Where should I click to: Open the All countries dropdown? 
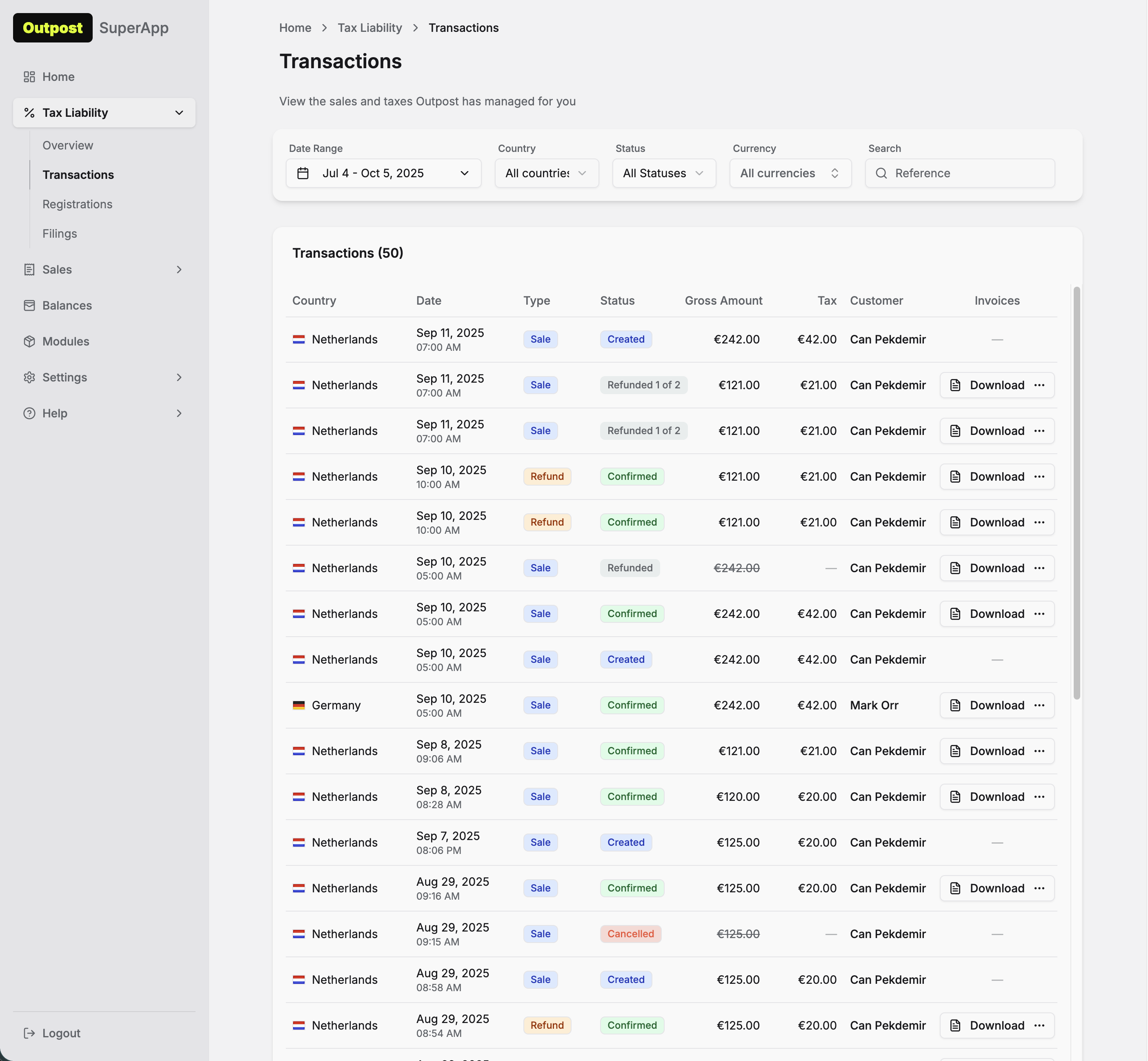pos(546,174)
